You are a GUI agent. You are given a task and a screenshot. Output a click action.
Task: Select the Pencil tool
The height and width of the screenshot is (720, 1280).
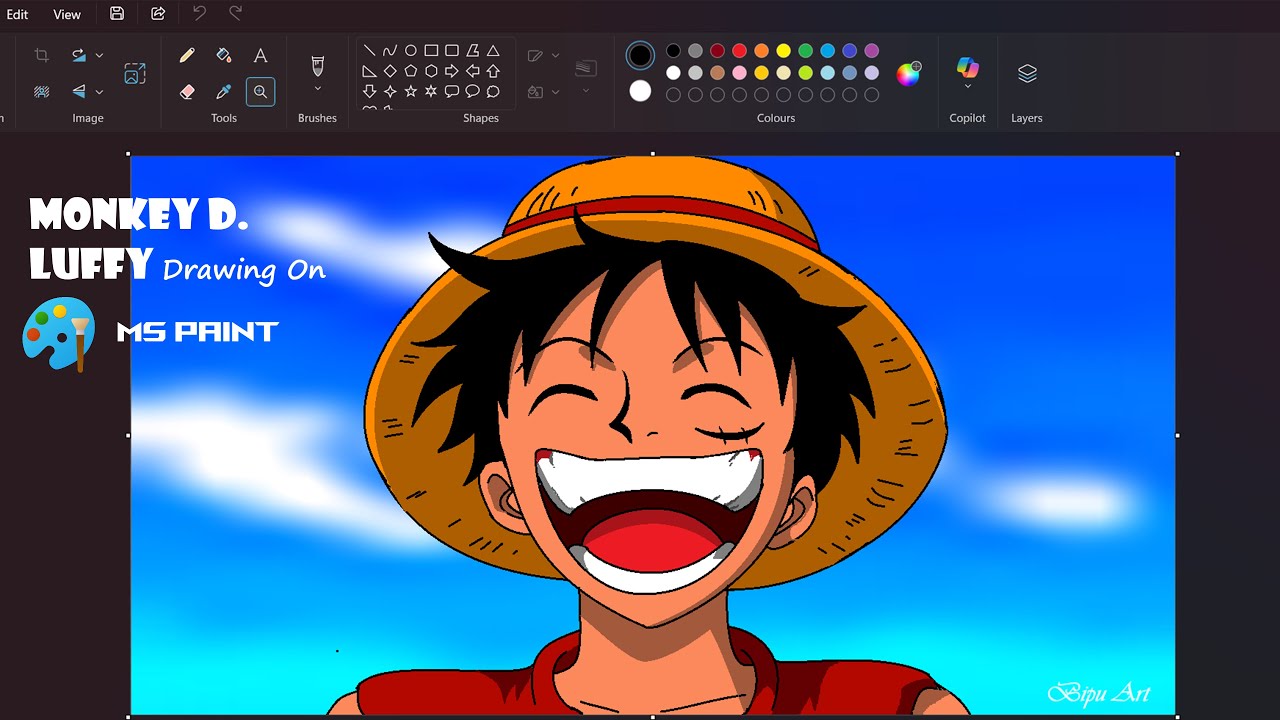187,56
